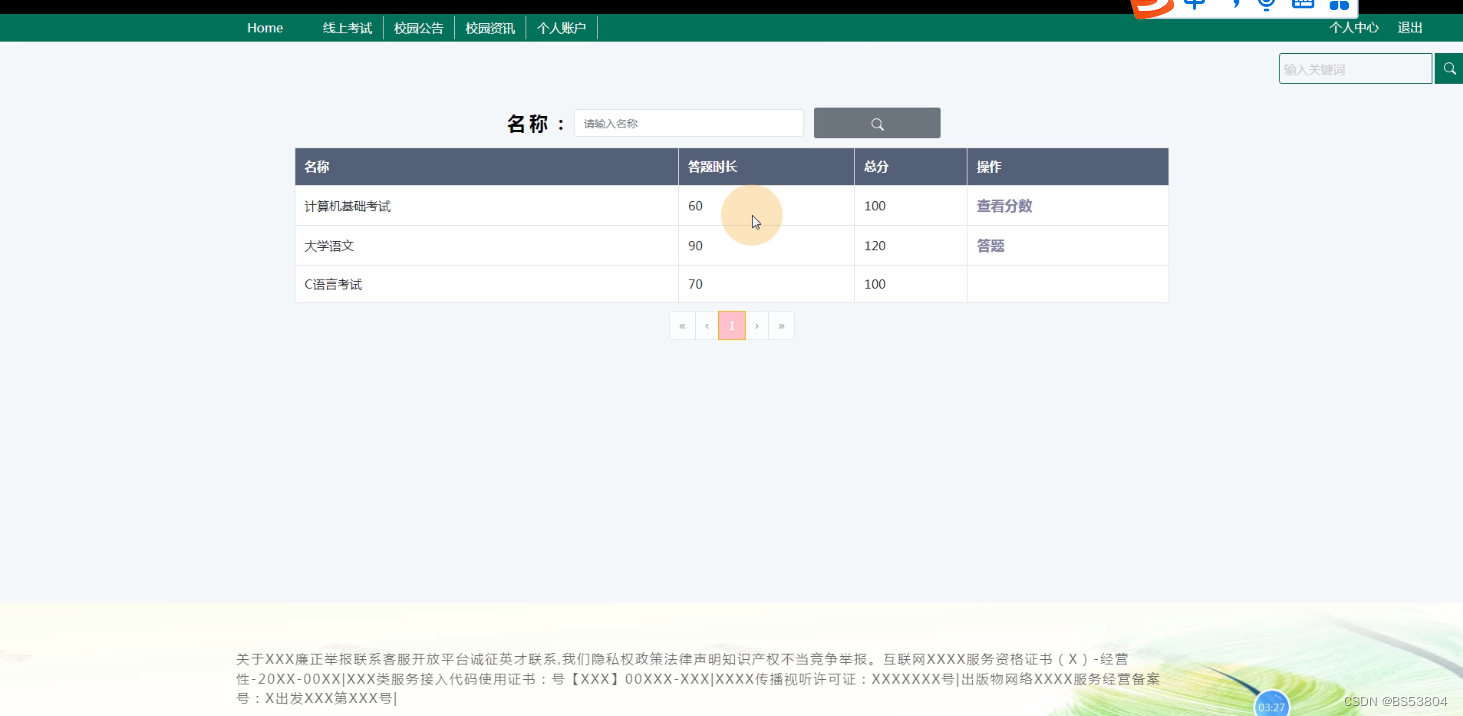
Task: Click the duration value 90
Action: click(696, 246)
